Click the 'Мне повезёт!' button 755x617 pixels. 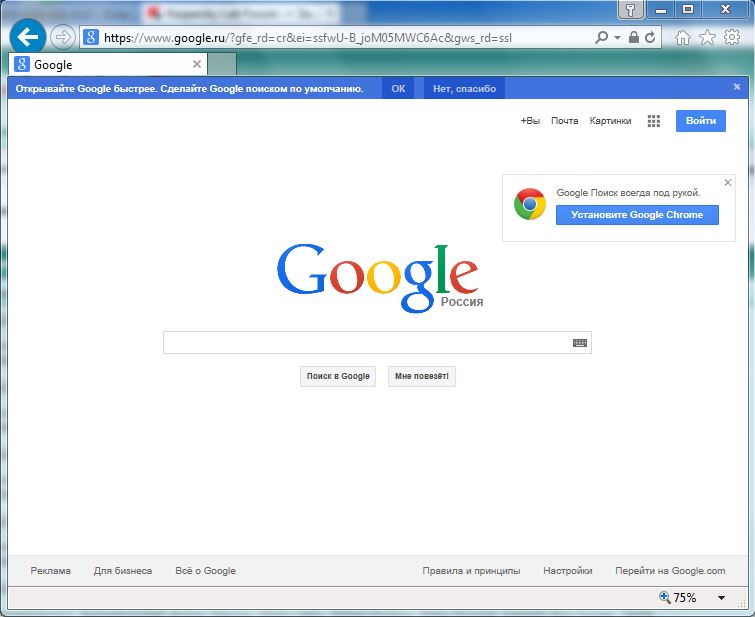coord(422,376)
